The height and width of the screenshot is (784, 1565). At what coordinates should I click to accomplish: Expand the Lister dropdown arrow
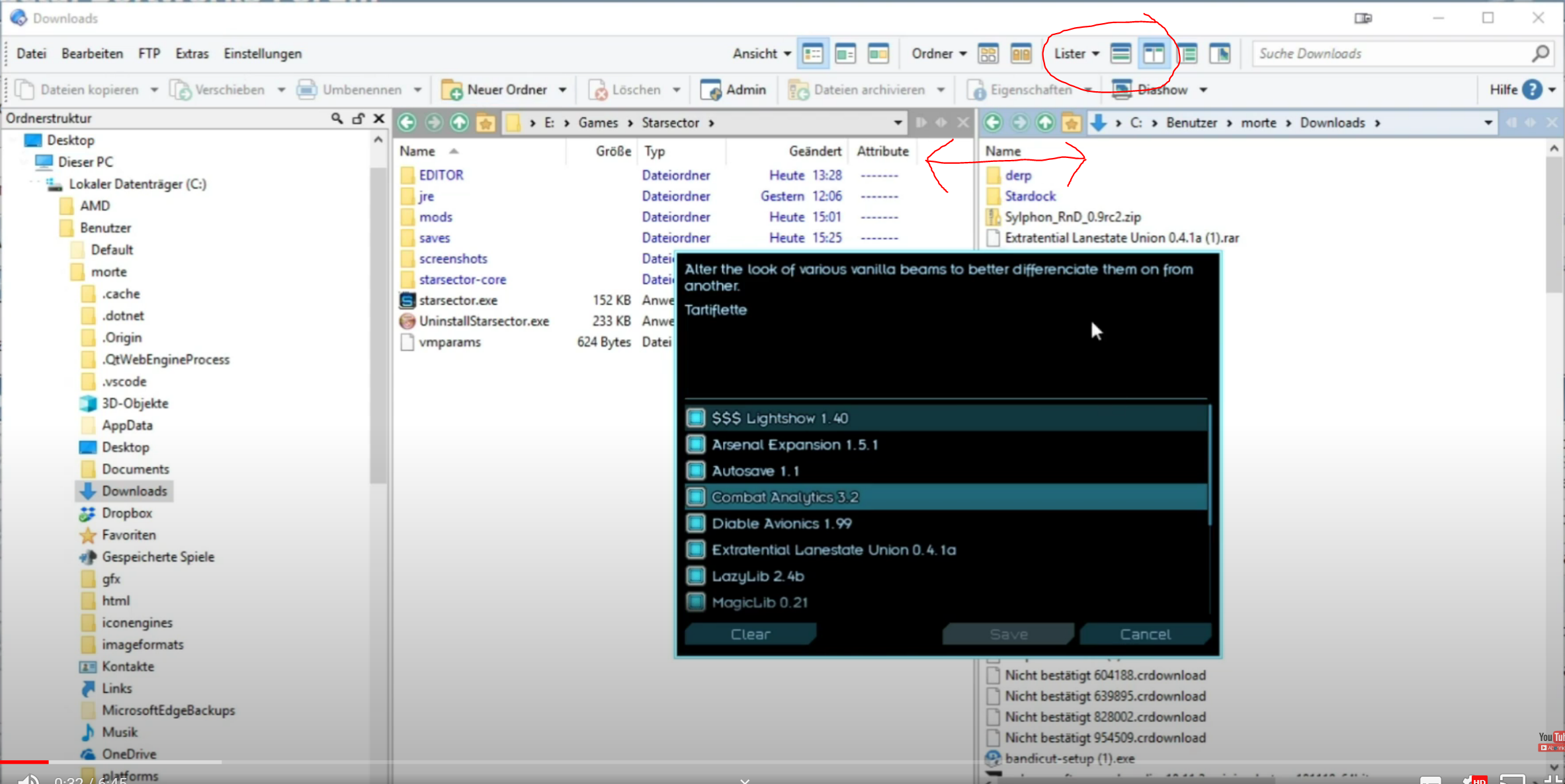pos(1095,54)
